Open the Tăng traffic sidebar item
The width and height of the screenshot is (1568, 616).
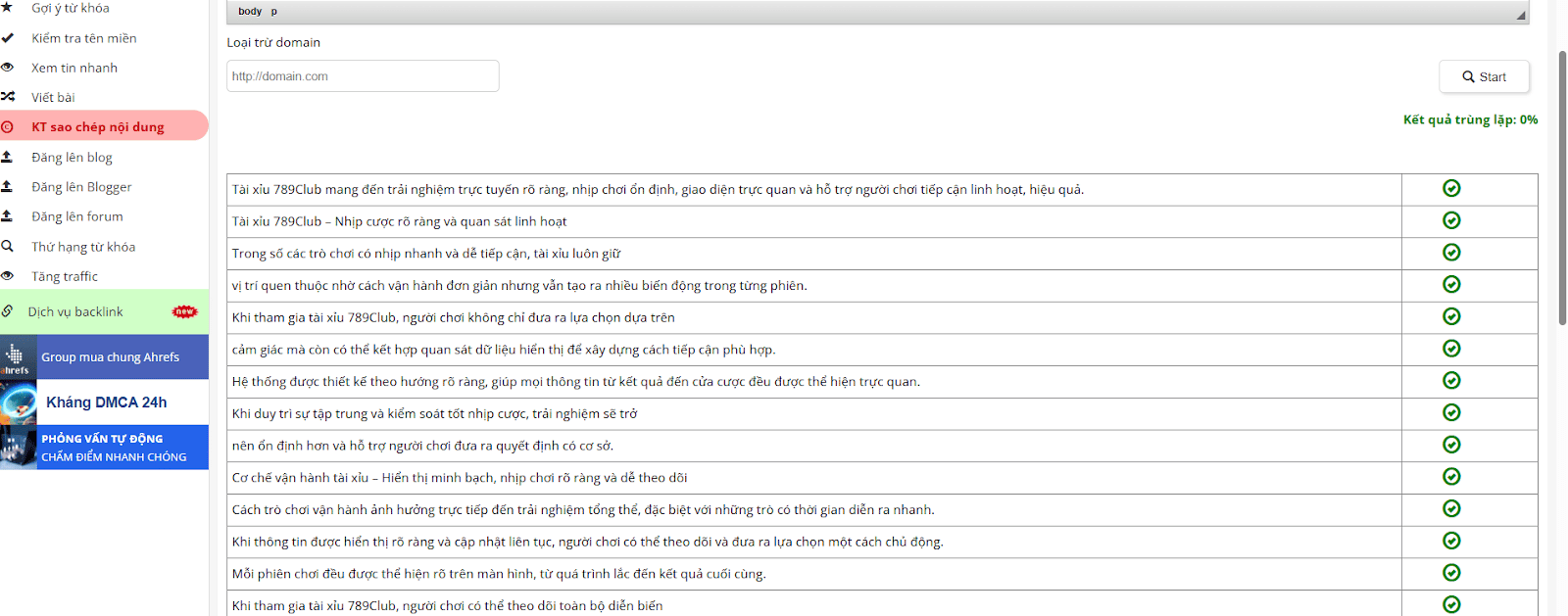(65, 277)
